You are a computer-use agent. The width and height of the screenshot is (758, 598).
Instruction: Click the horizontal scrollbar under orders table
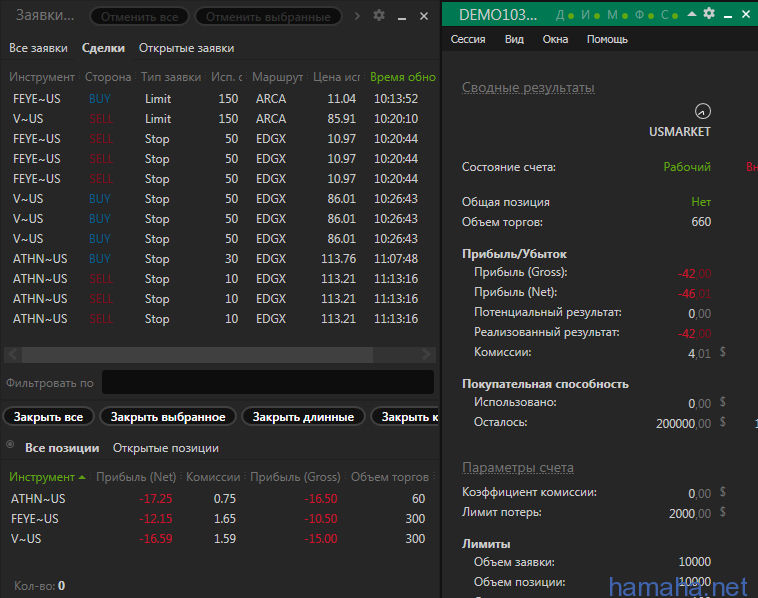200,355
